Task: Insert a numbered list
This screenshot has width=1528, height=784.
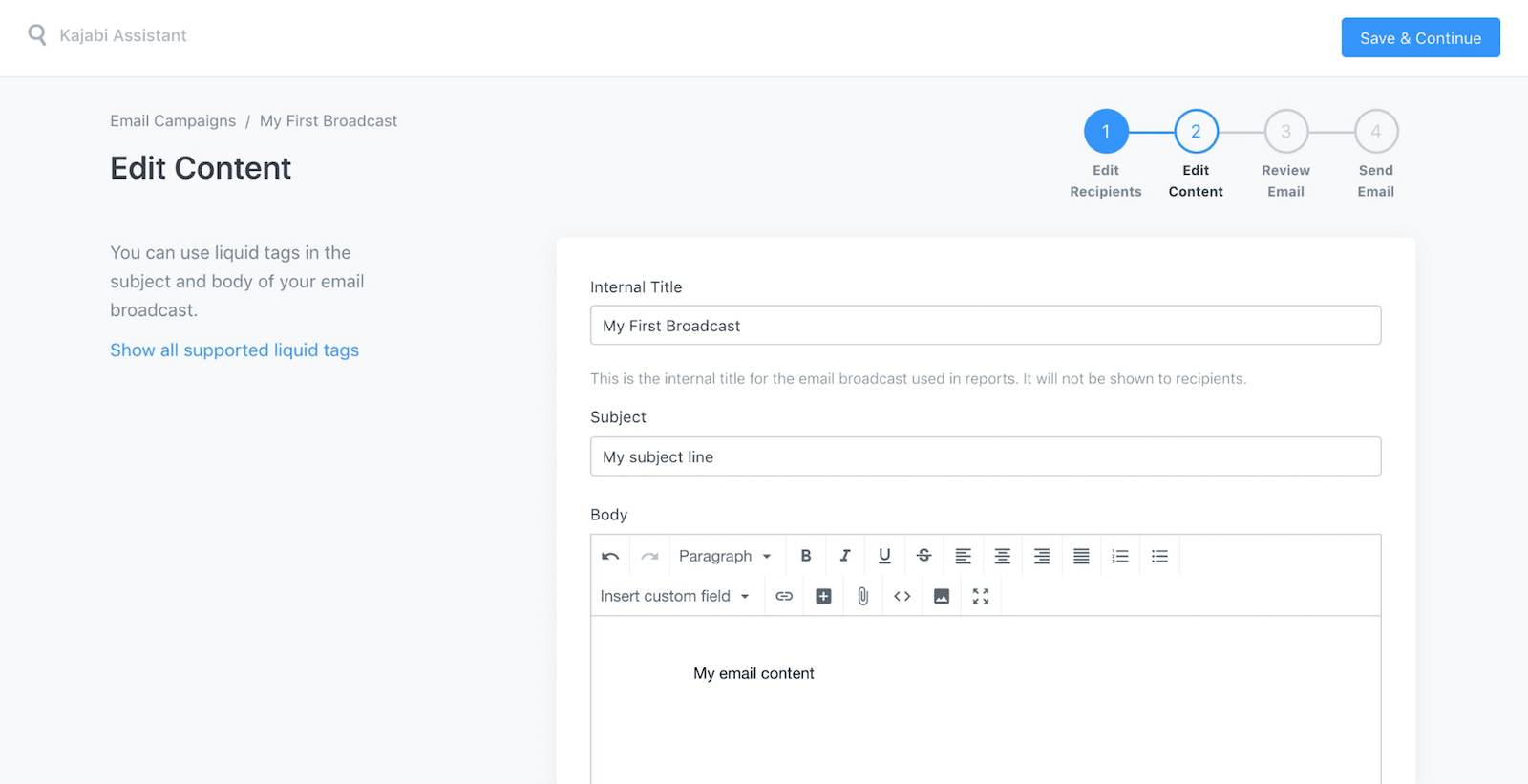Action: pyautogui.click(x=1120, y=556)
